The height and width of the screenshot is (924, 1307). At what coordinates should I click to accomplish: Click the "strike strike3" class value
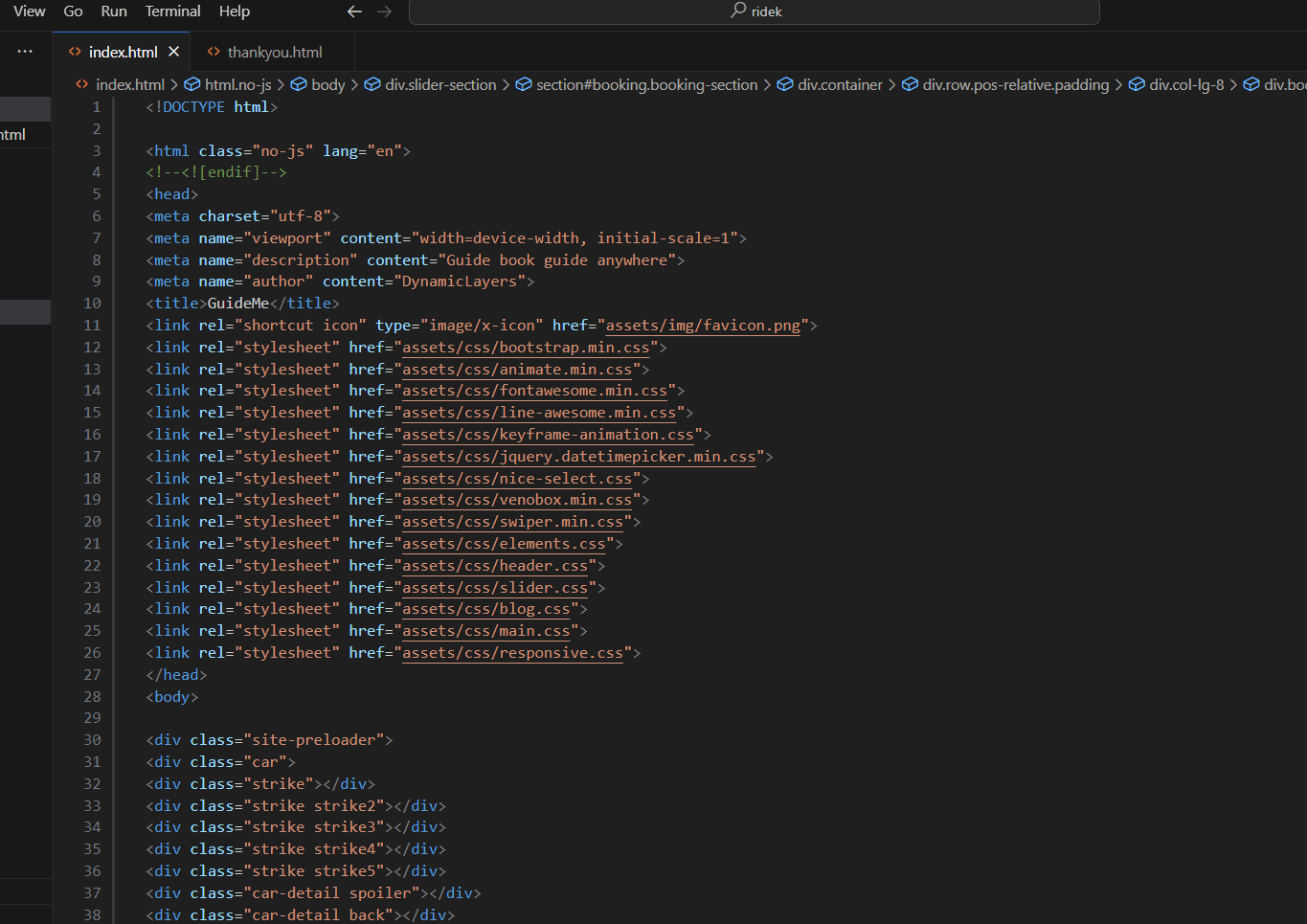click(313, 827)
